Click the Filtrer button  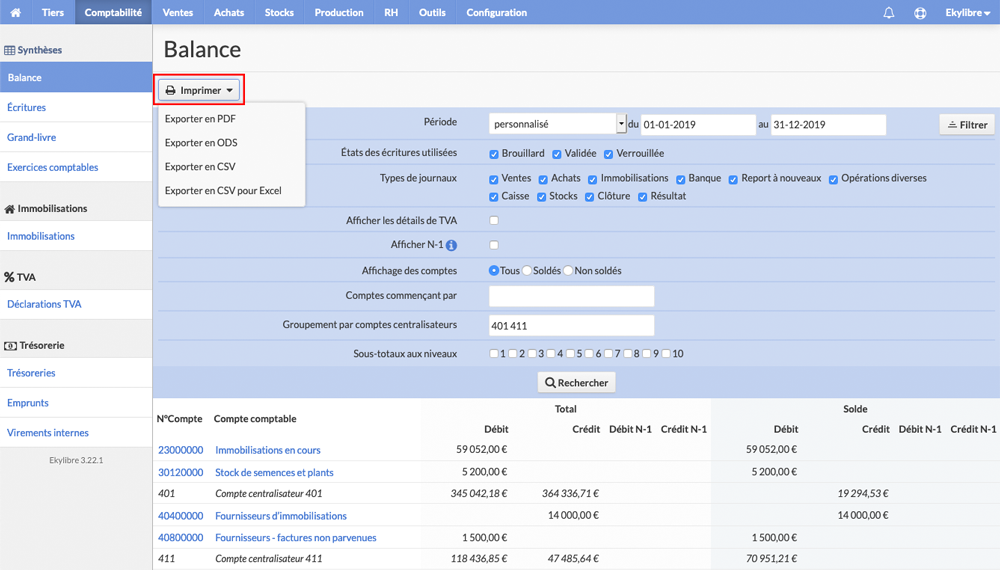967,124
